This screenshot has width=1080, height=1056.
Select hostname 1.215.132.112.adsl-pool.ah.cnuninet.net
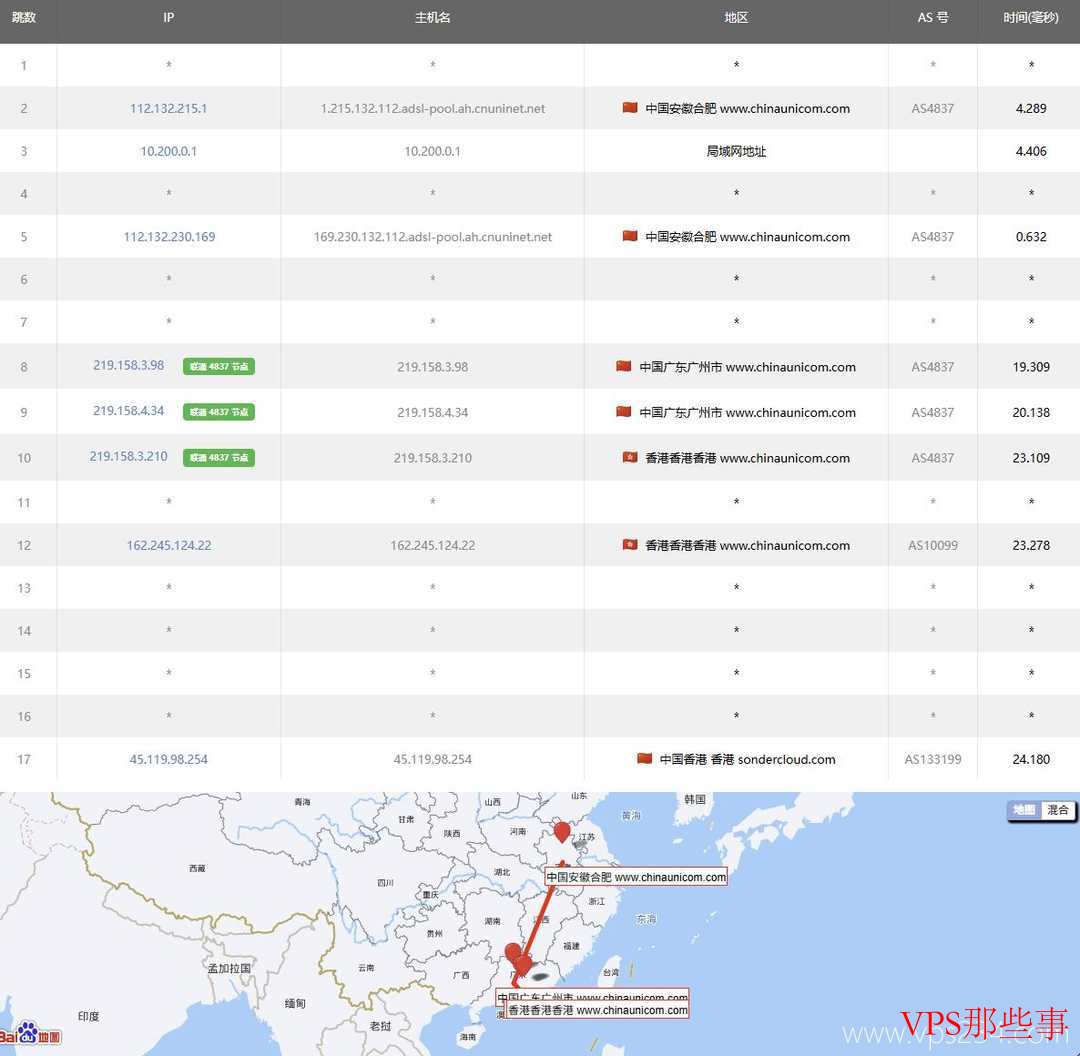coord(433,108)
